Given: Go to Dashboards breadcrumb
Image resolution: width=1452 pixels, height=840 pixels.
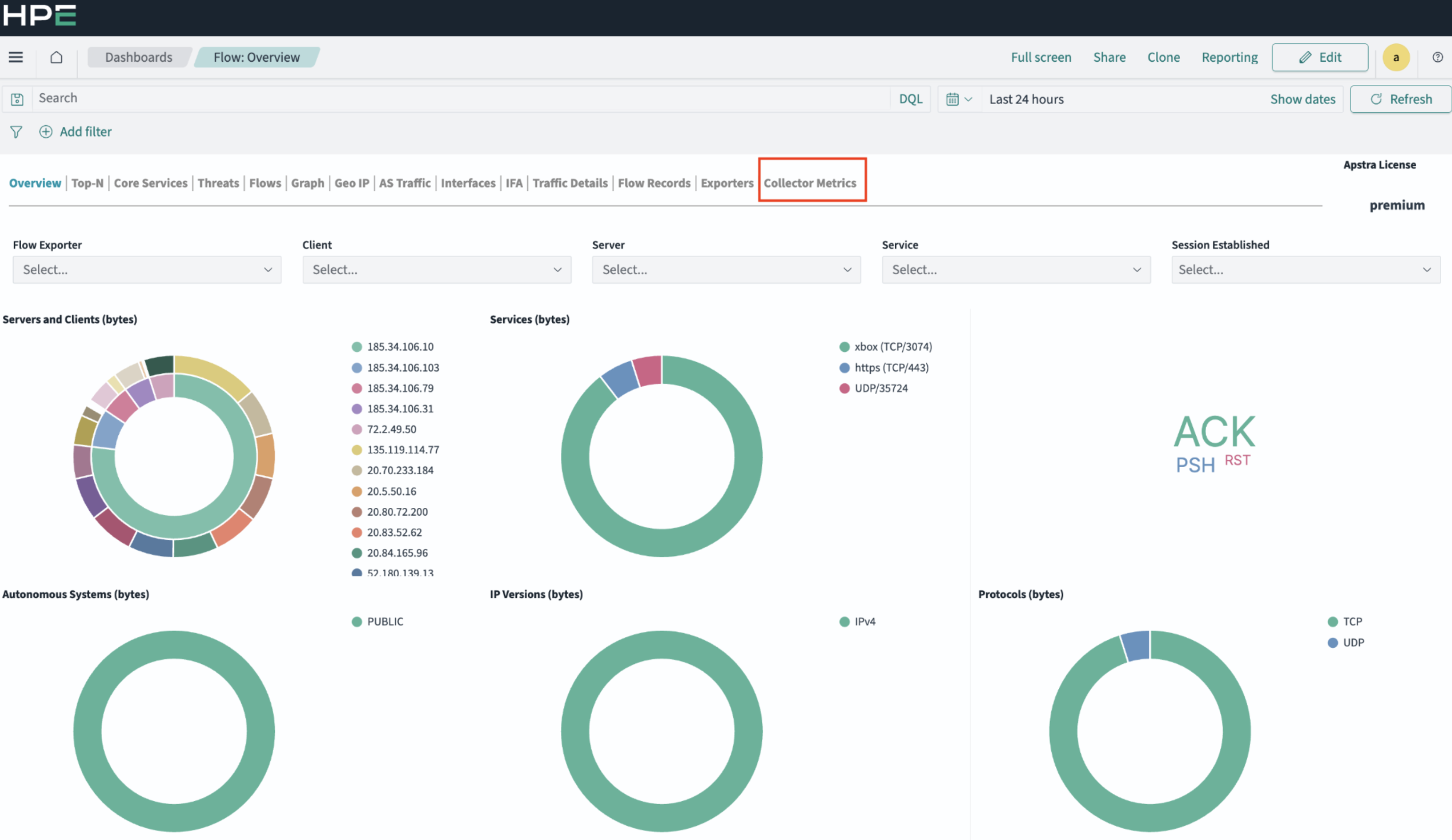Looking at the screenshot, I should [x=138, y=57].
